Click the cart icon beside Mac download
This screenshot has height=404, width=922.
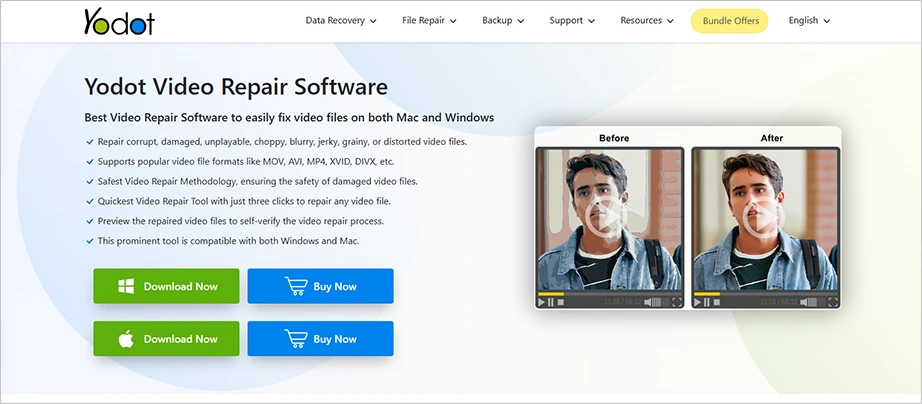(x=296, y=339)
